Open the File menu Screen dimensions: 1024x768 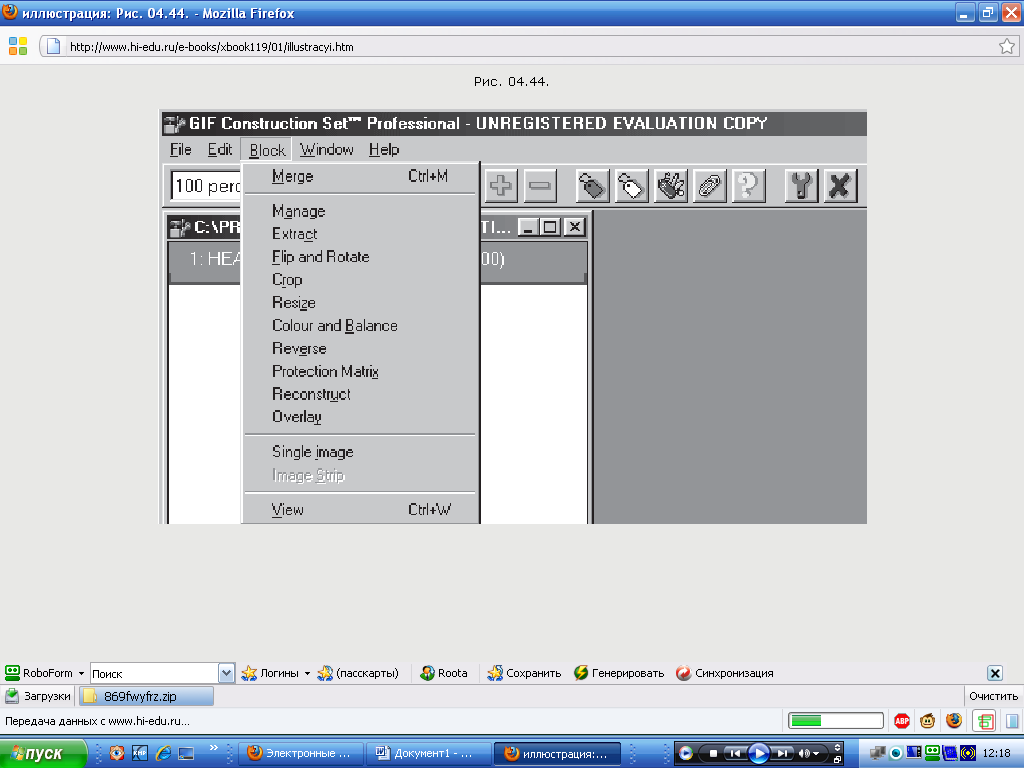point(180,150)
